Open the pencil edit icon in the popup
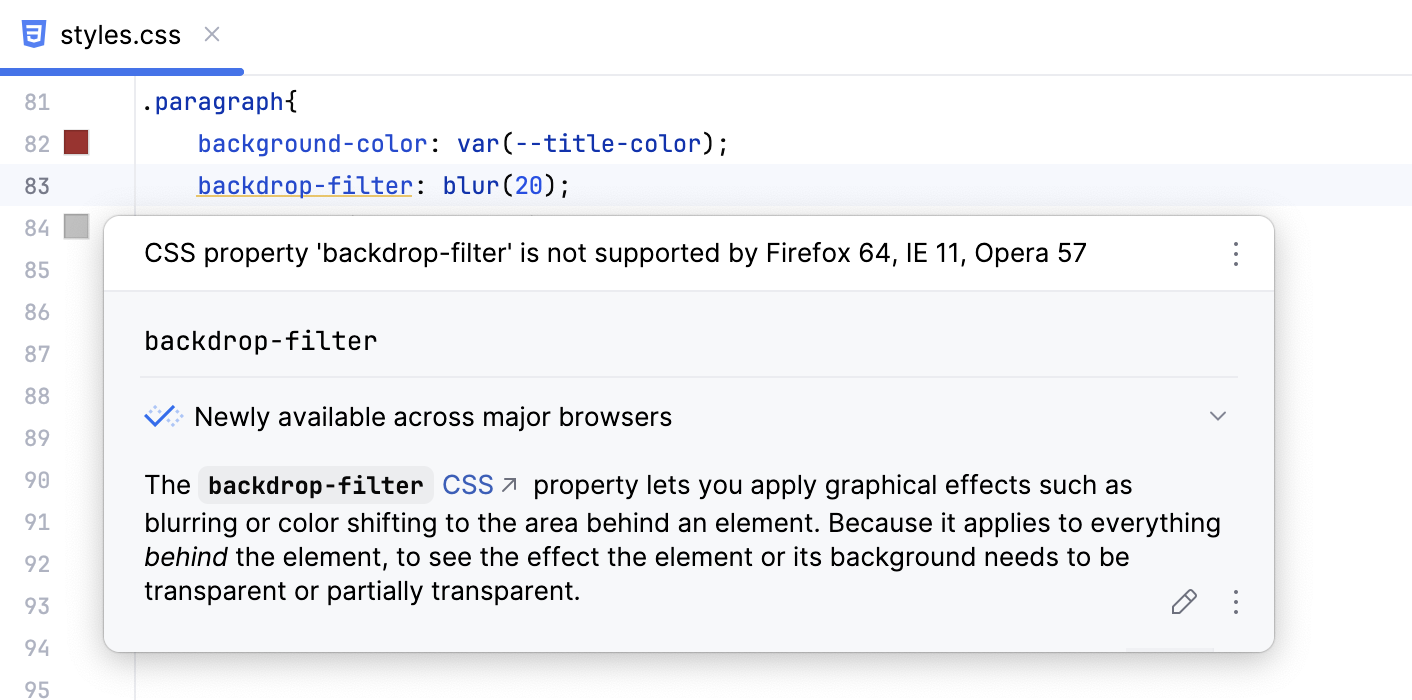This screenshot has width=1412, height=700. coord(1184,602)
